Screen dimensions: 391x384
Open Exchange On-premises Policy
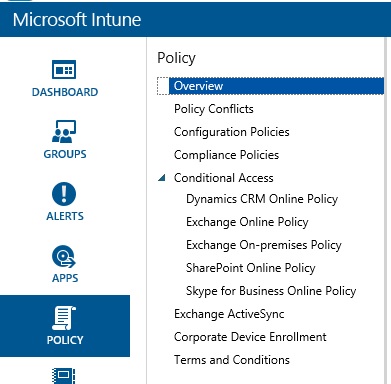(264, 245)
